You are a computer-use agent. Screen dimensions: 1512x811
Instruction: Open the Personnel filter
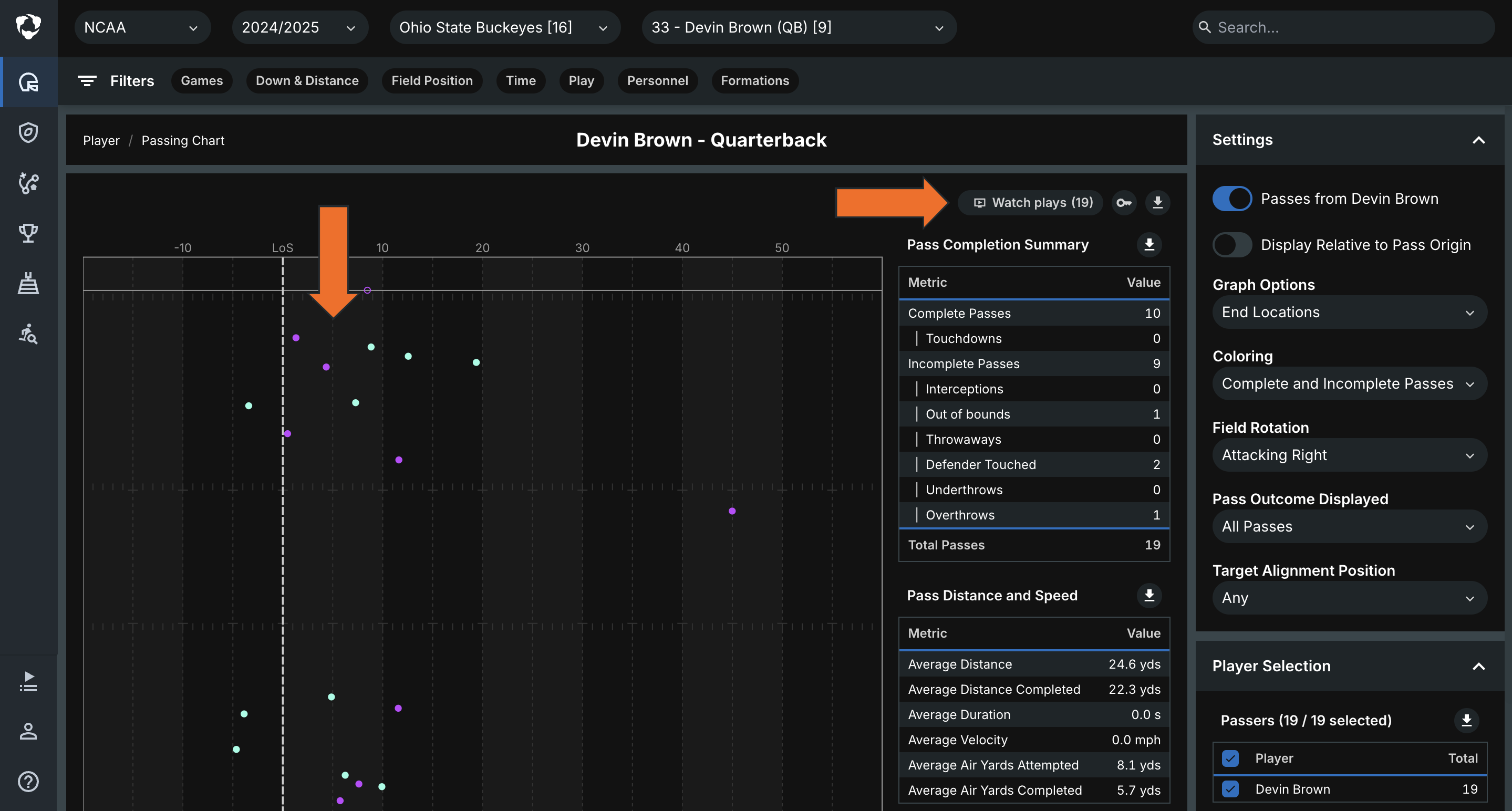(657, 81)
